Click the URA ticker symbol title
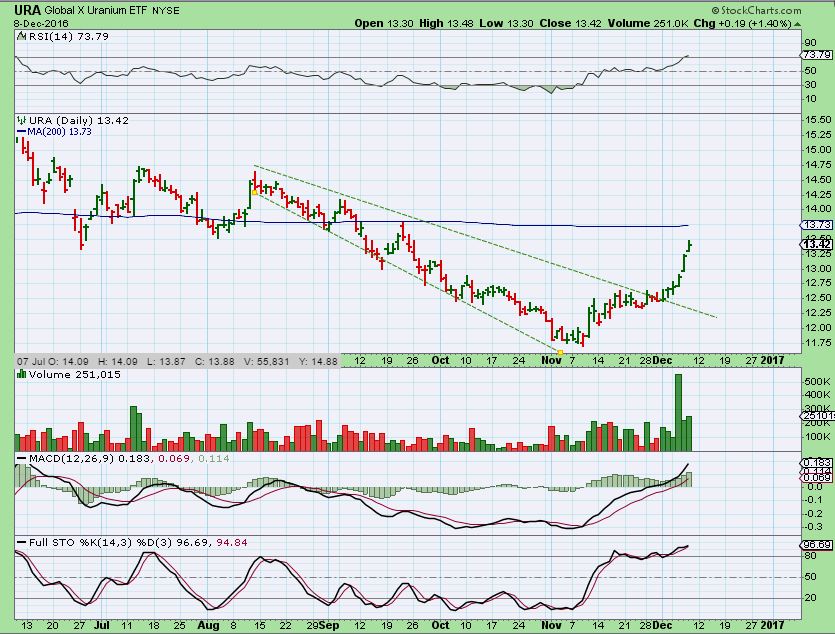Viewport: 835px width, 634px height. (28, 9)
